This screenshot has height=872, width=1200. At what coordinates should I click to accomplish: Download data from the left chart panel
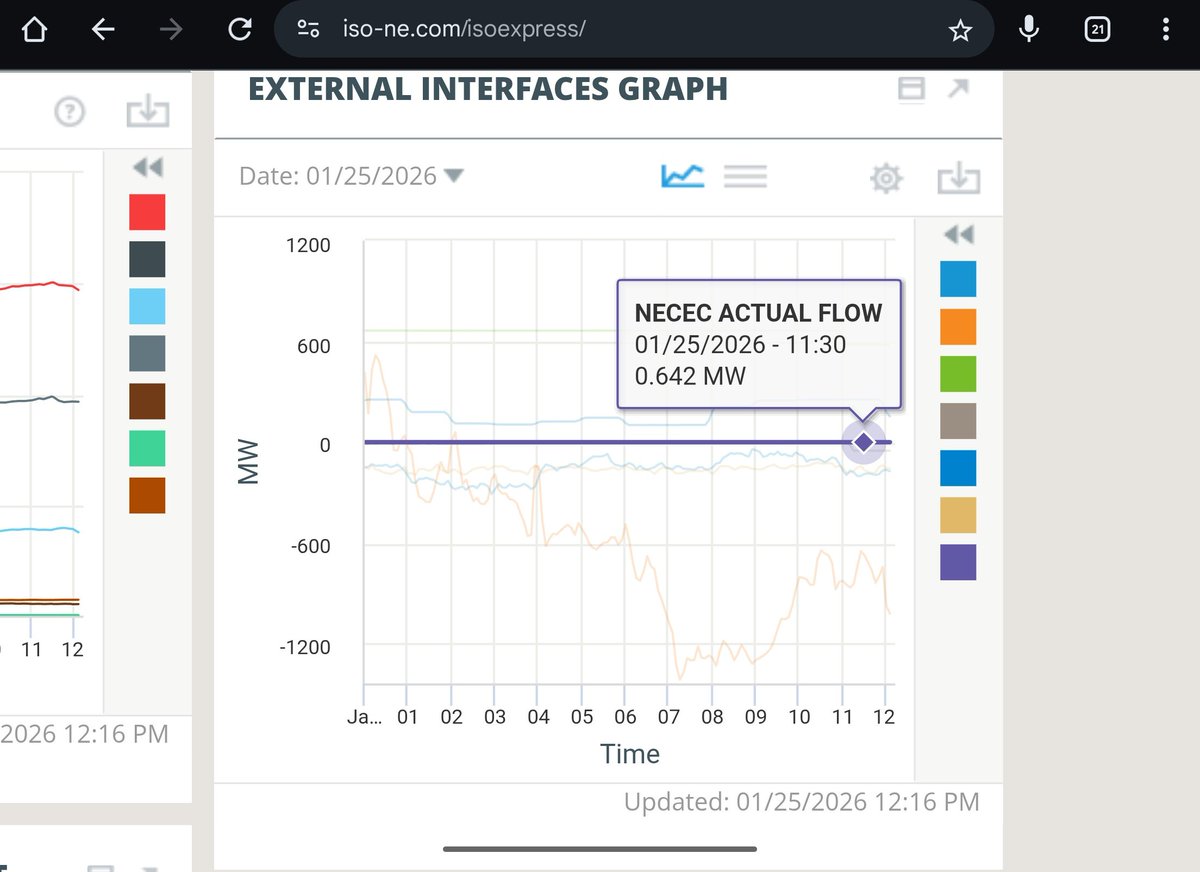click(146, 112)
